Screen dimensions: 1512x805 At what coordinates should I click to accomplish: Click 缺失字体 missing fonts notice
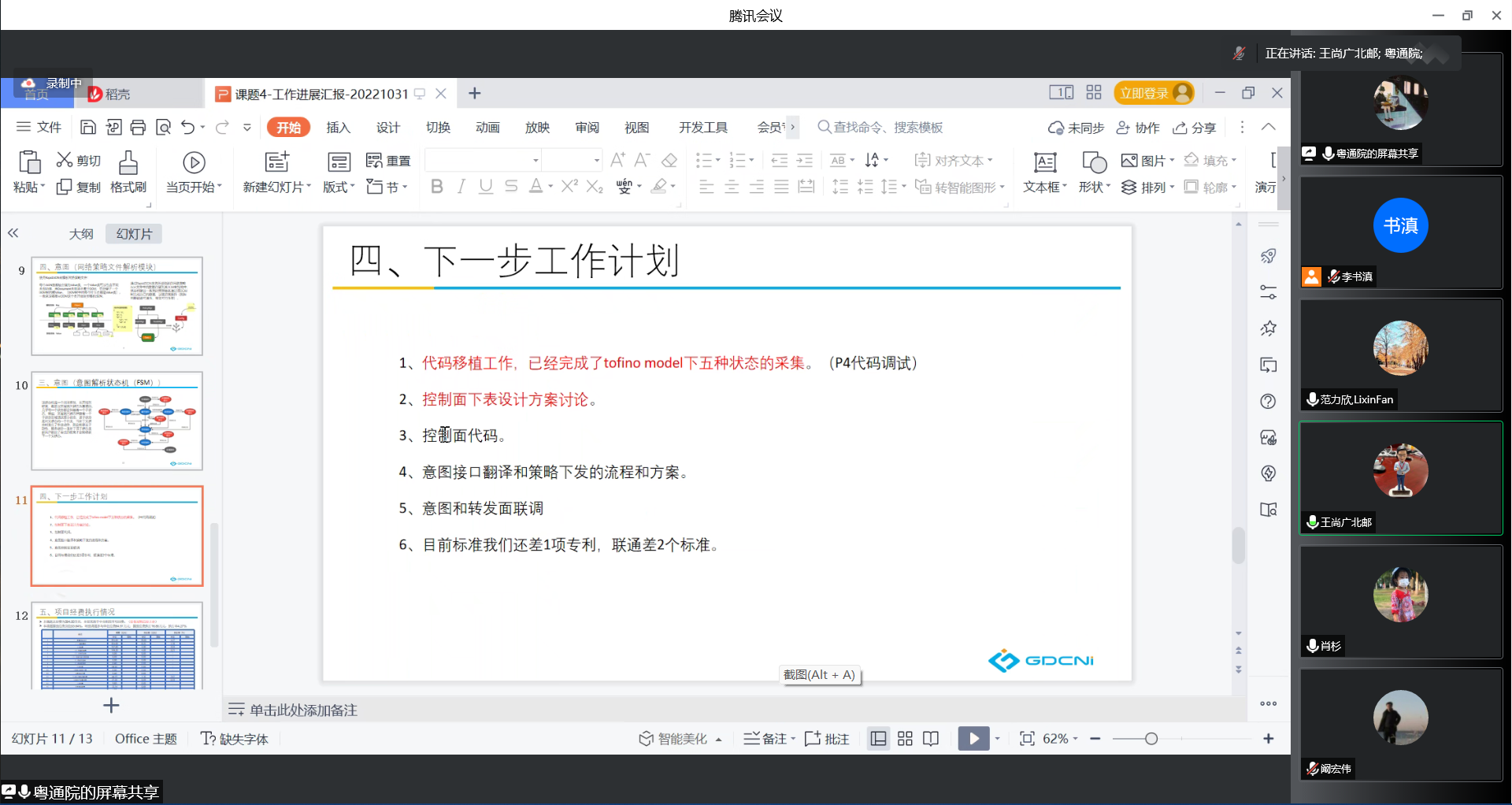pos(235,738)
